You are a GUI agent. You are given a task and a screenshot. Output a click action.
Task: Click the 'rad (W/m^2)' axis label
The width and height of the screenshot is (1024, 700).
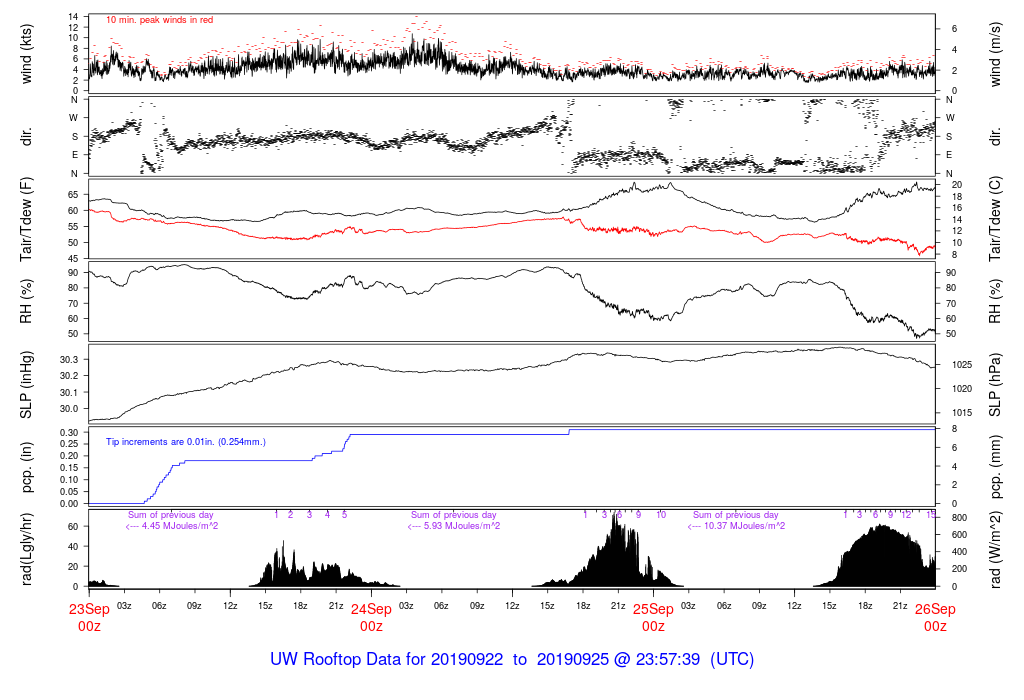(995, 549)
